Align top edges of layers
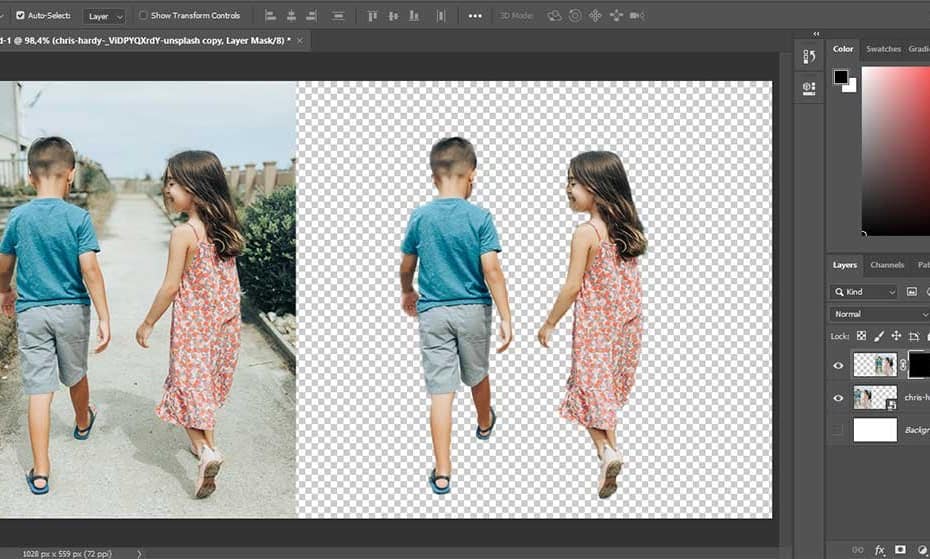 click(x=372, y=16)
